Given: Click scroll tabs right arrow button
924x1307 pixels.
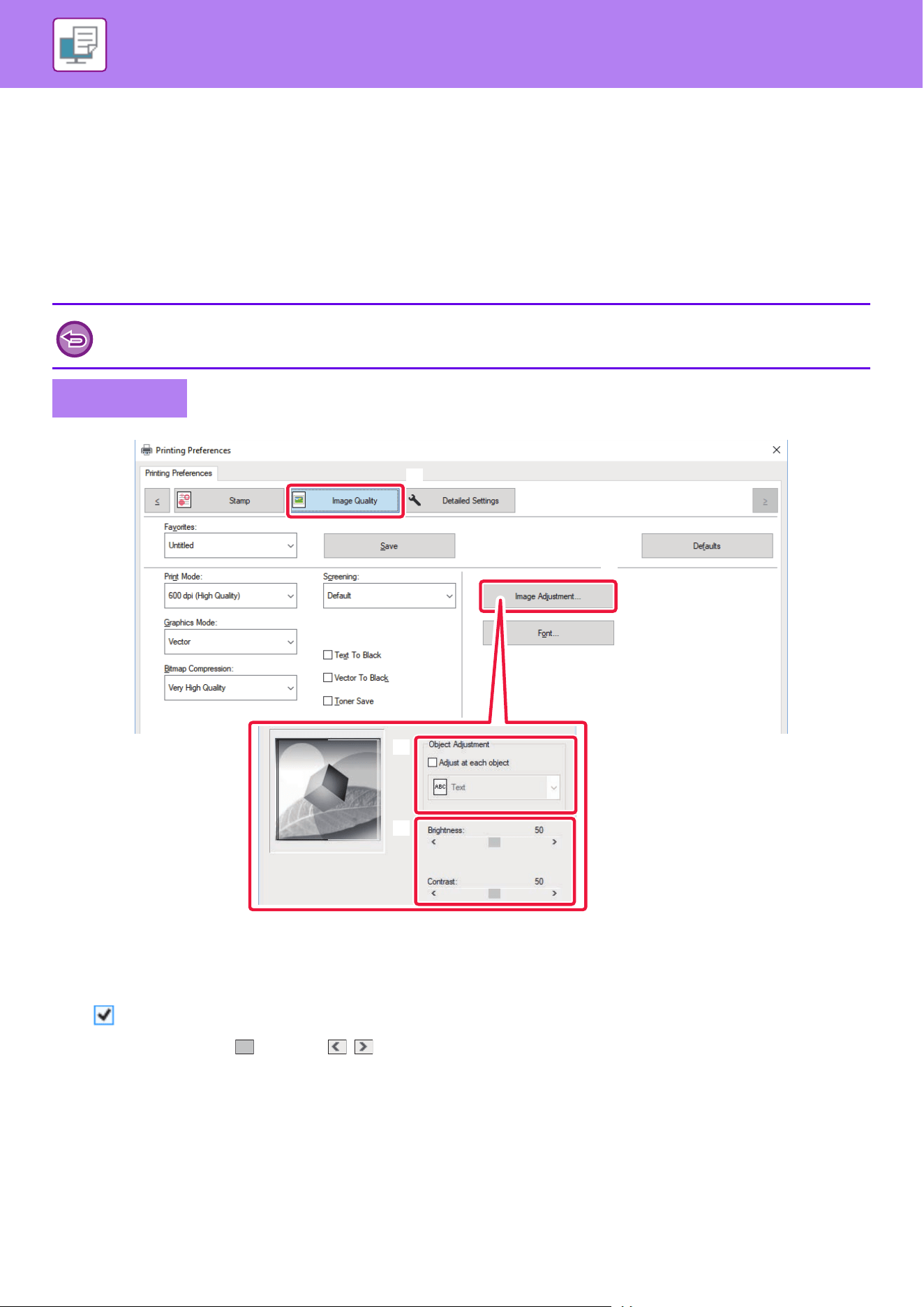Looking at the screenshot, I should pyautogui.click(x=765, y=501).
